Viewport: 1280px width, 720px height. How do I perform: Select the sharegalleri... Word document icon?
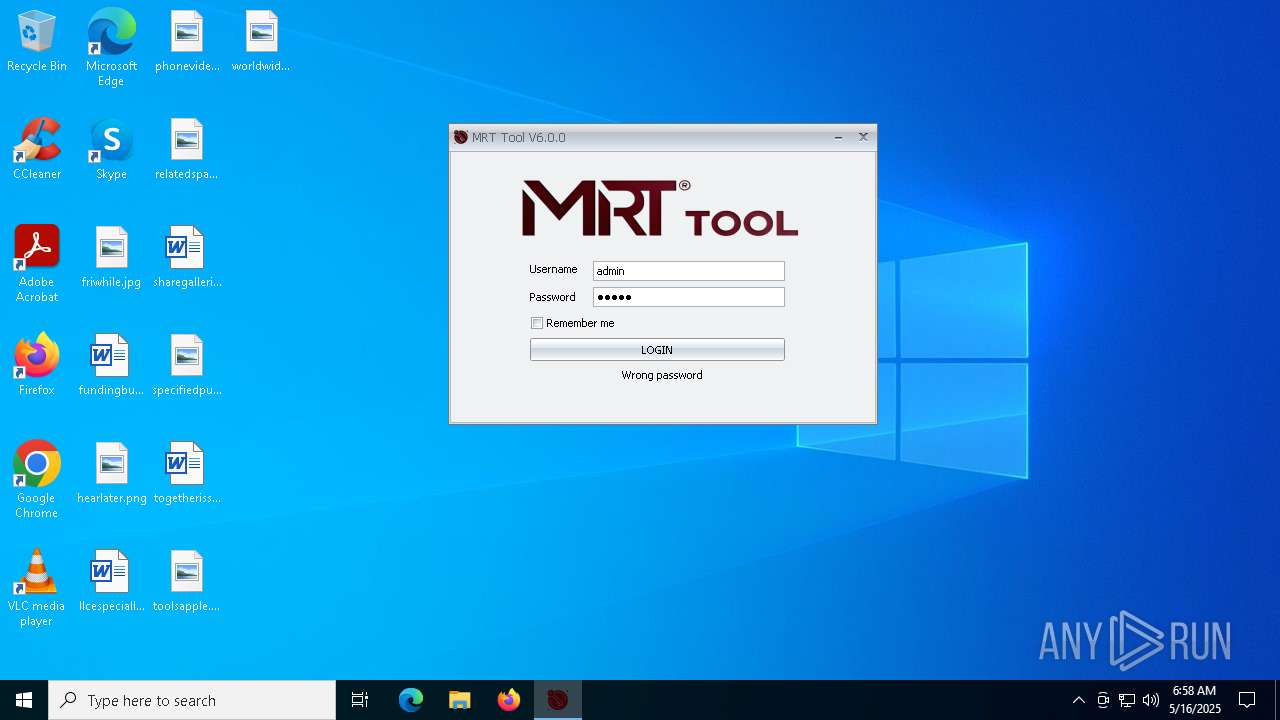tap(187, 258)
